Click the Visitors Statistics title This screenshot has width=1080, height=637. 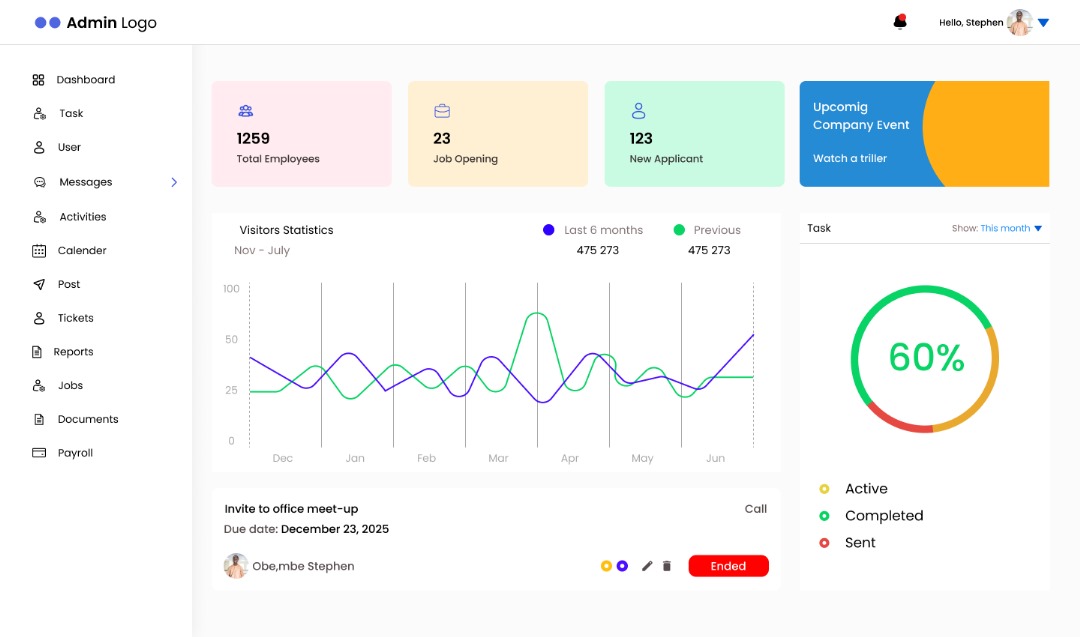[x=287, y=230]
